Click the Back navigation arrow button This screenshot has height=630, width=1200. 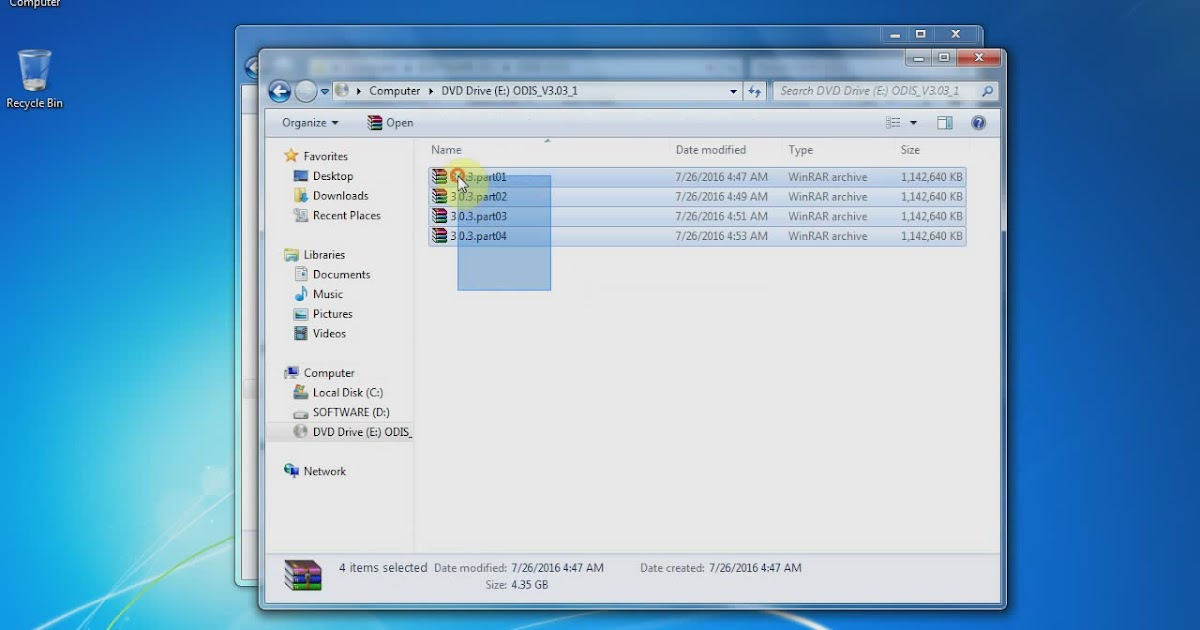[280, 91]
